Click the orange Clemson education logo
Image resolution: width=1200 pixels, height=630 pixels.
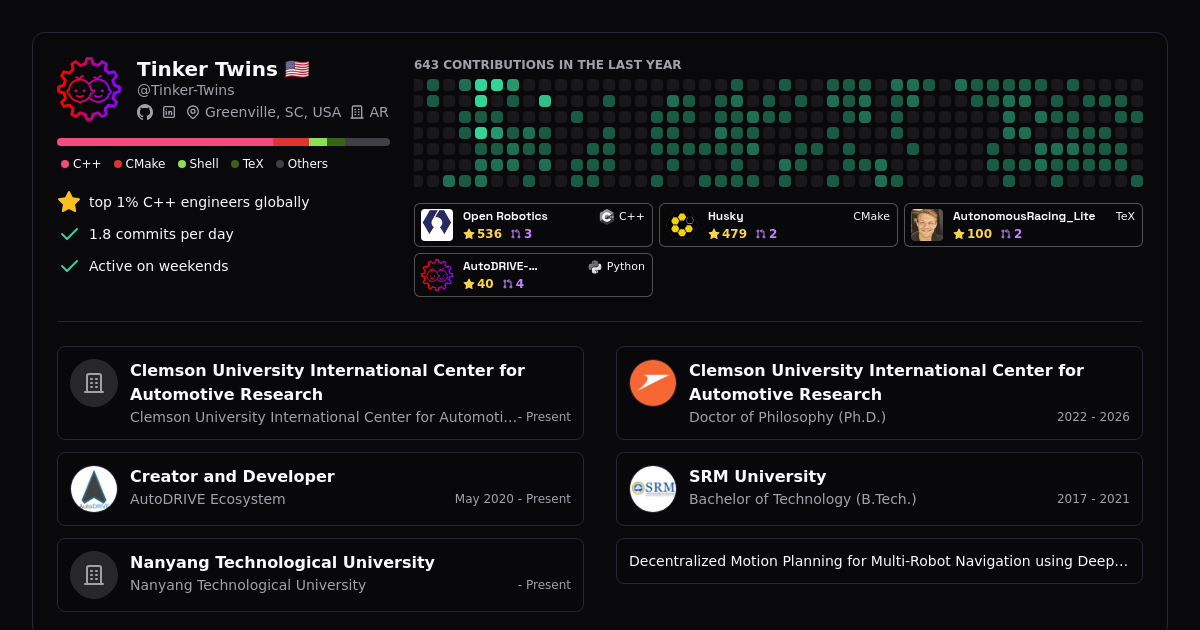pyautogui.click(x=653, y=383)
